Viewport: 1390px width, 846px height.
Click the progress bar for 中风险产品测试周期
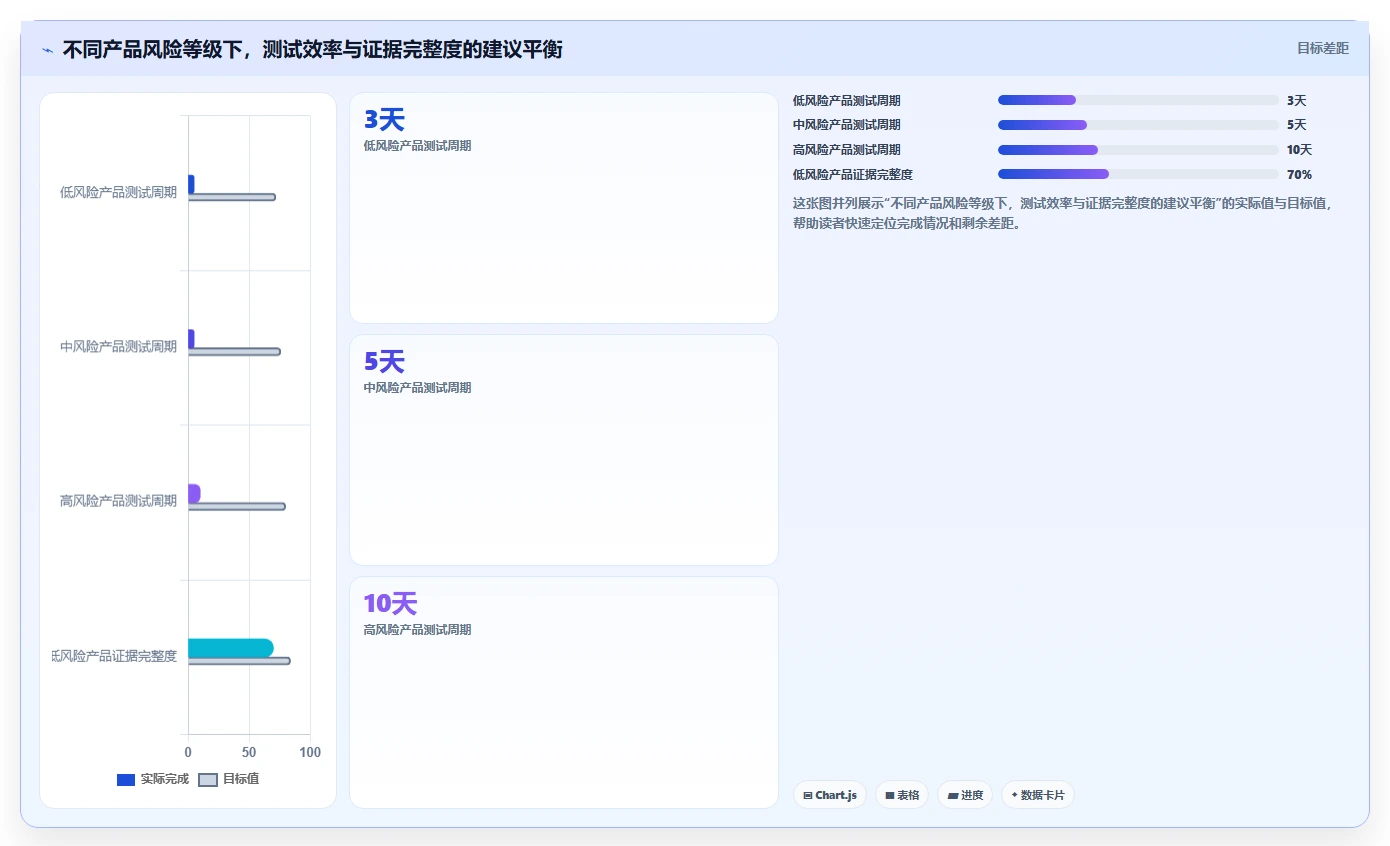pyautogui.click(x=1138, y=125)
